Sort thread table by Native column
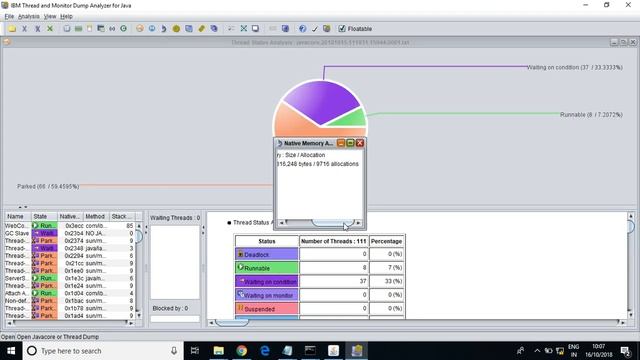 [x=70, y=216]
